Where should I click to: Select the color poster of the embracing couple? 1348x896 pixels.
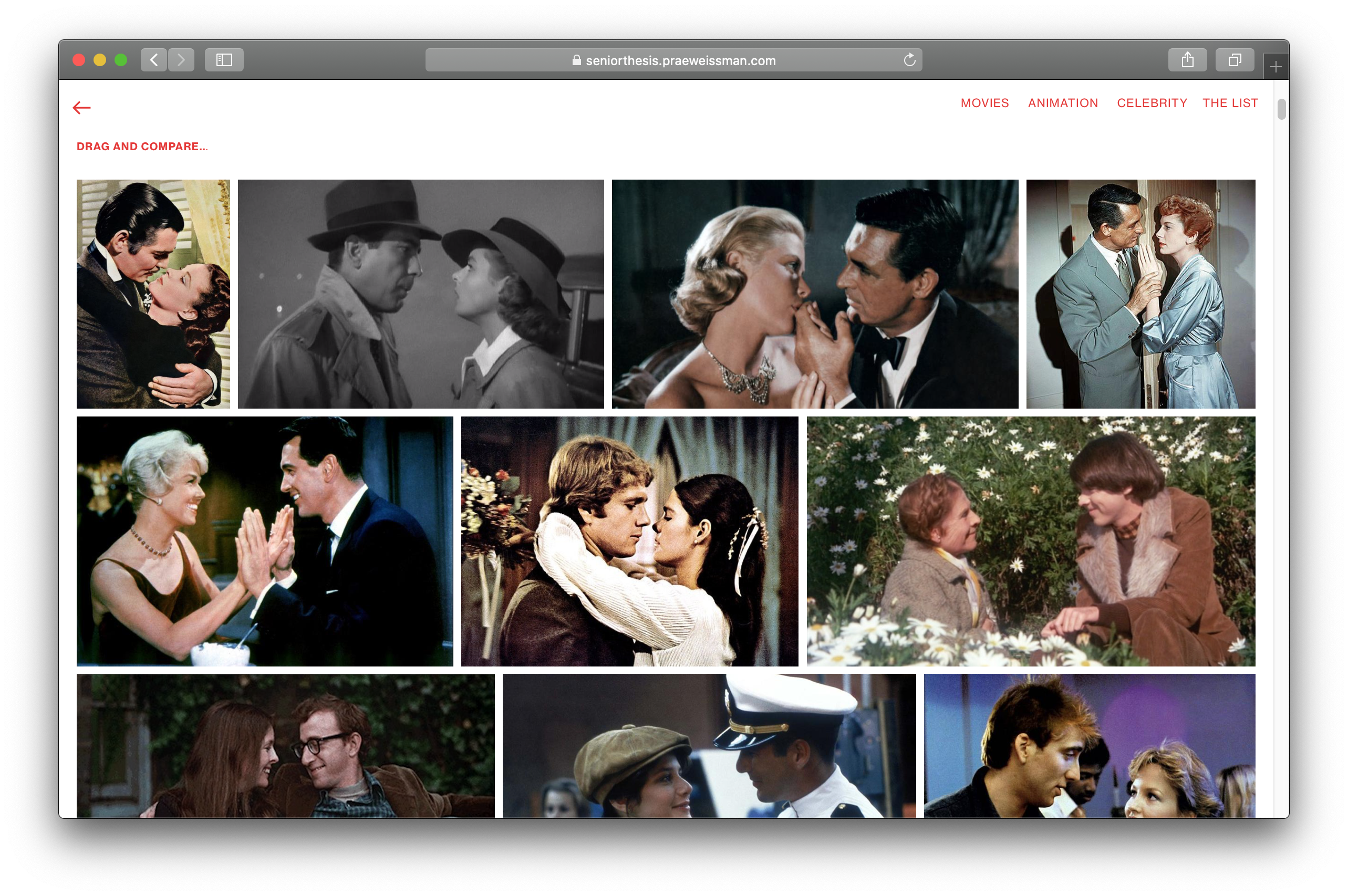(153, 294)
